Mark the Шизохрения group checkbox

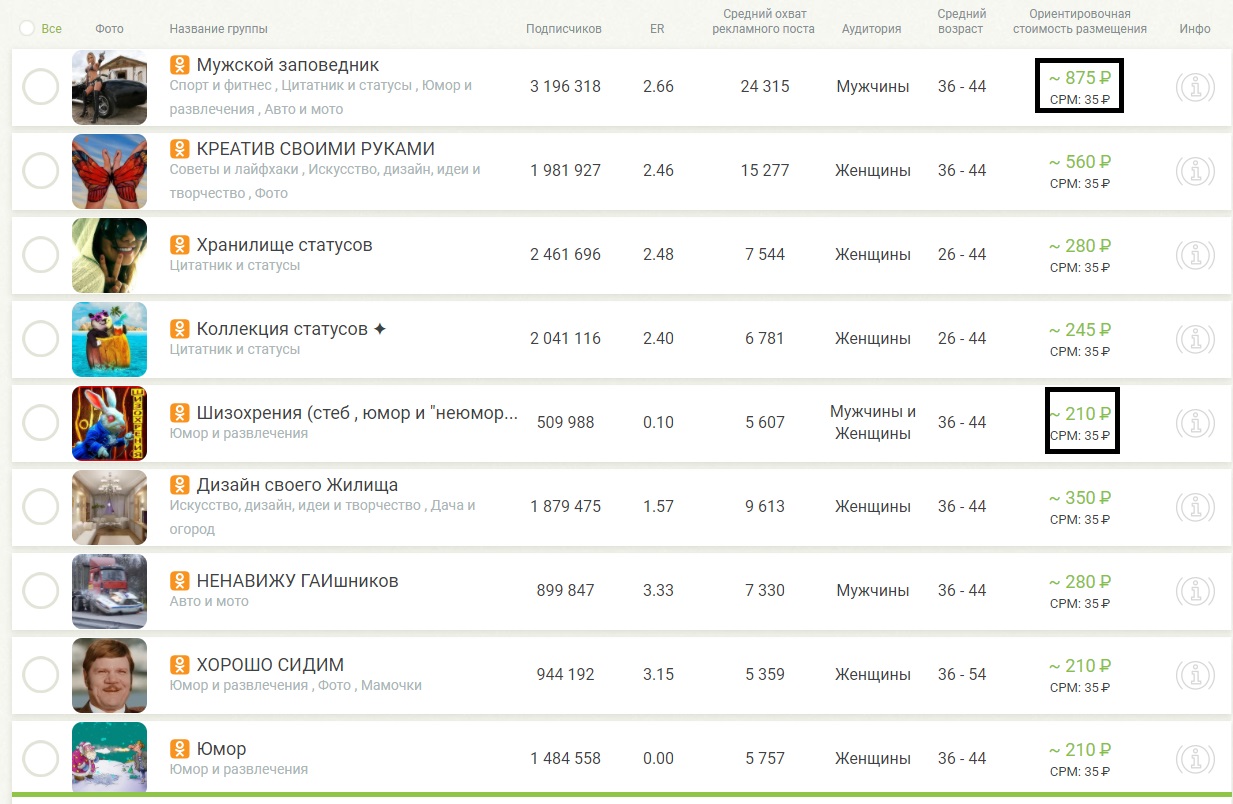[40, 423]
